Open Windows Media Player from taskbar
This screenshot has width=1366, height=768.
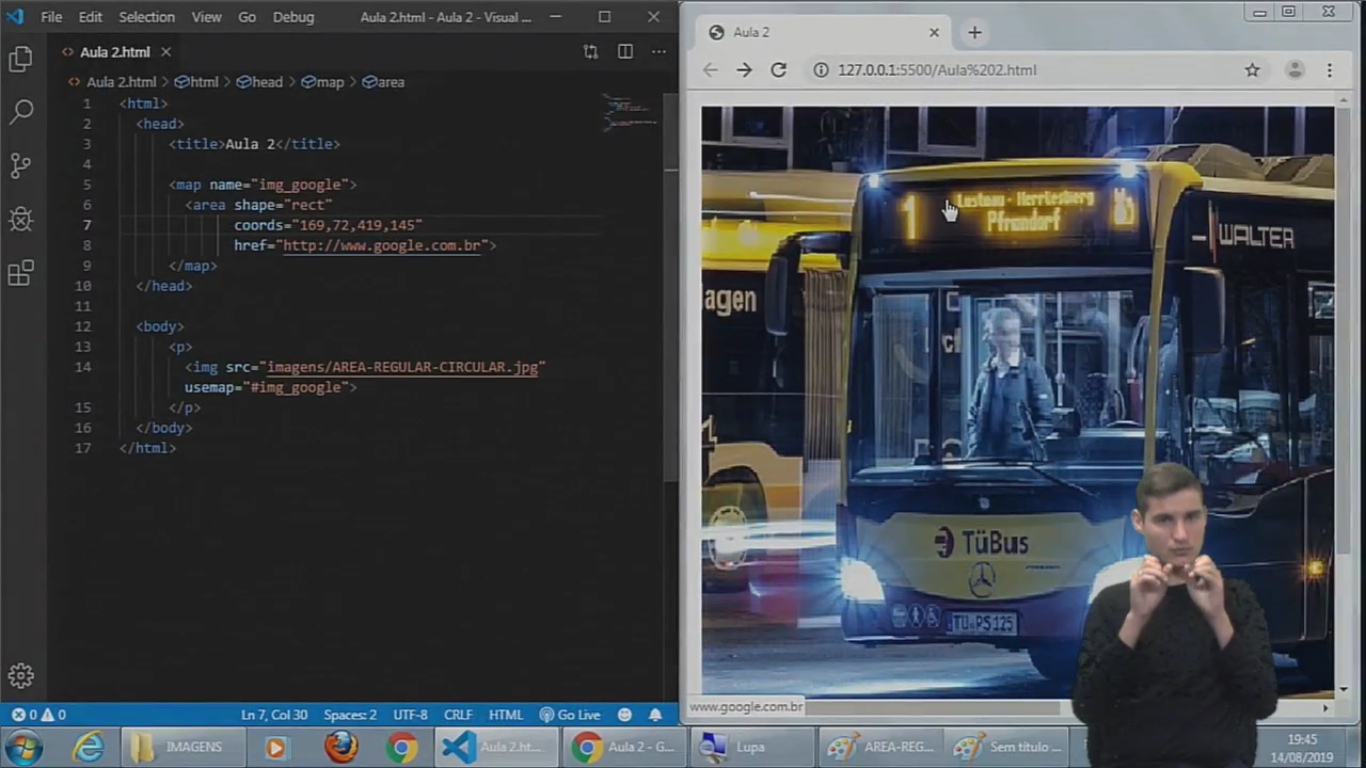coord(275,747)
